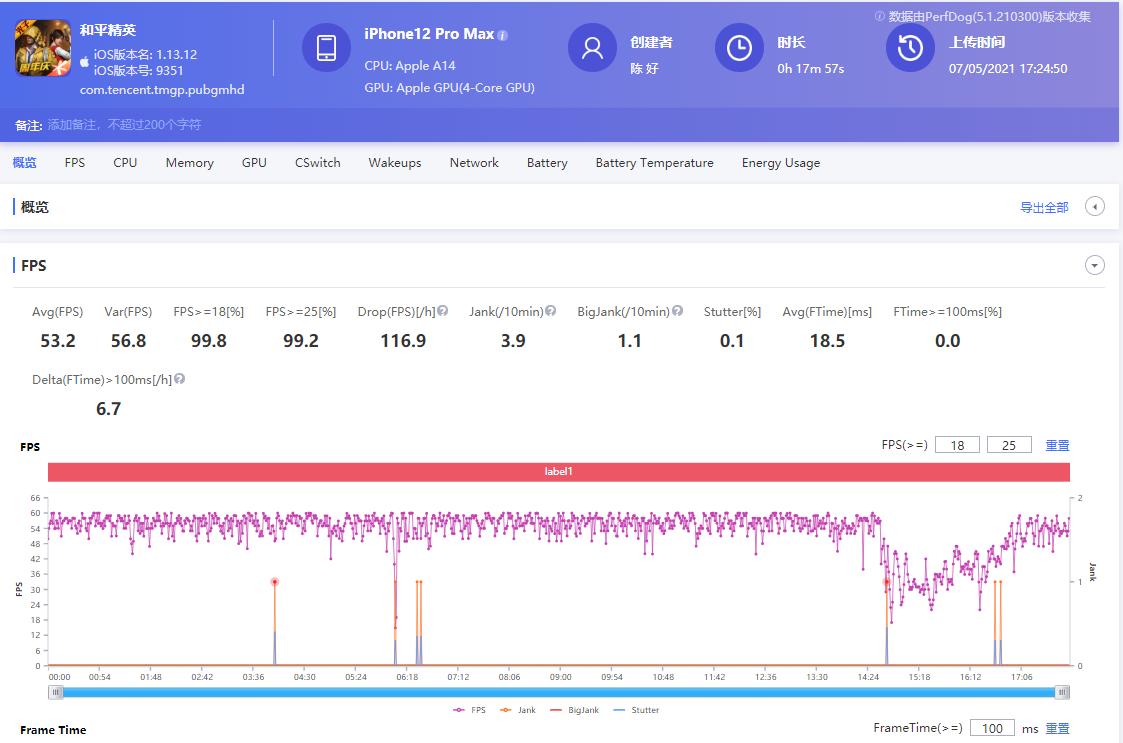Click info icon next to iPhone12 Pro Max

(503, 35)
